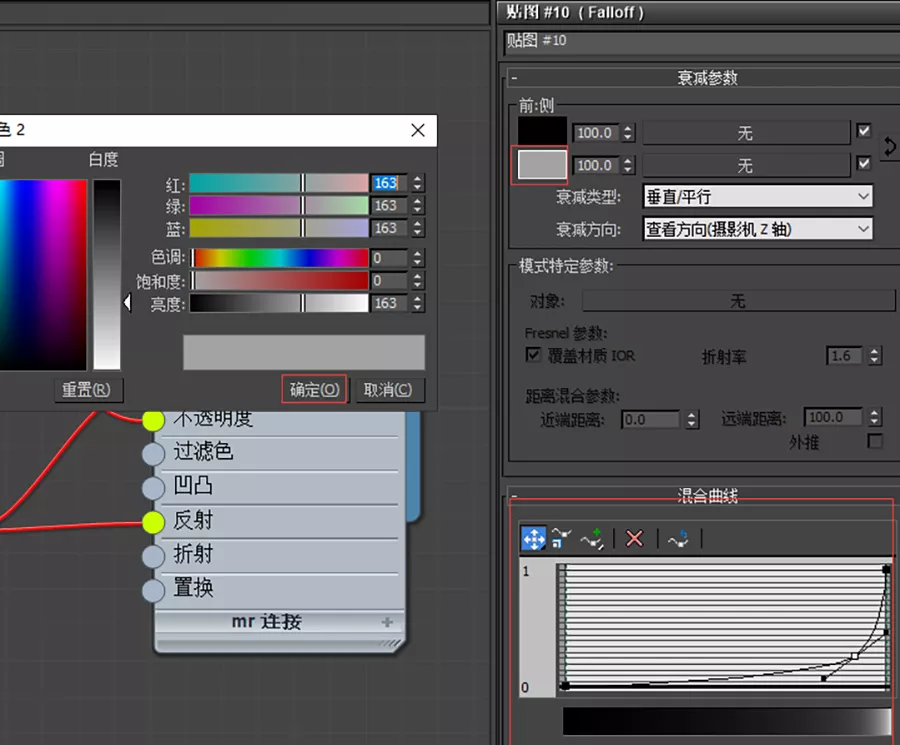Toggle the 覆盖材质 IOR checkbox
900x745 pixels.
click(533, 355)
